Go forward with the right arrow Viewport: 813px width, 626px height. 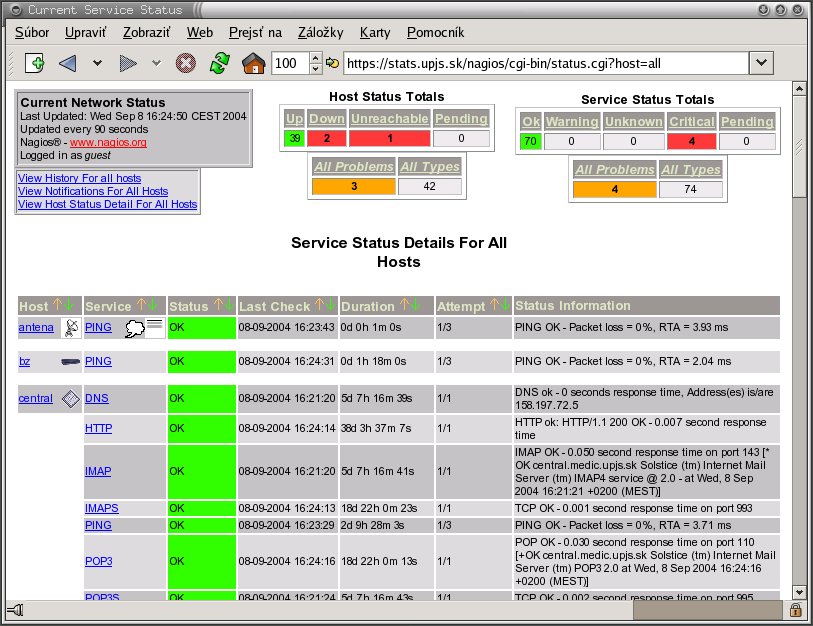(x=128, y=64)
